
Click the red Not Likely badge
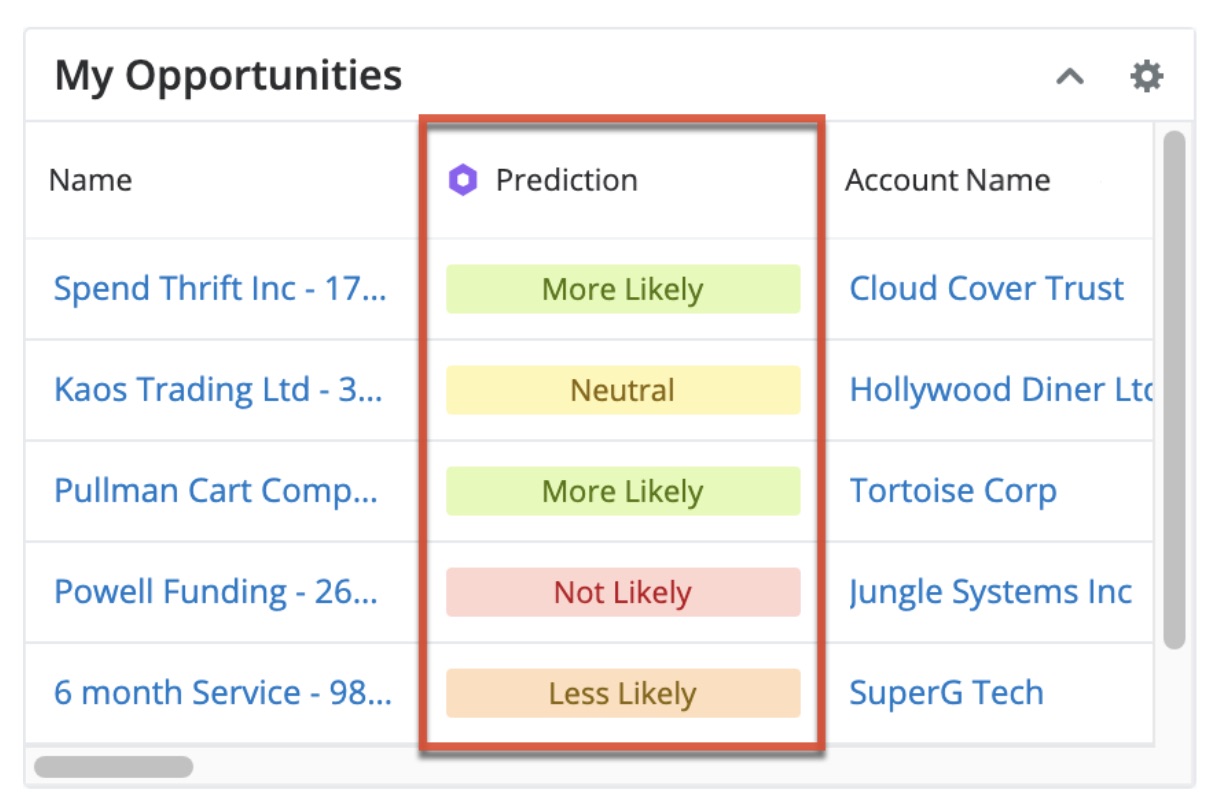coord(623,593)
